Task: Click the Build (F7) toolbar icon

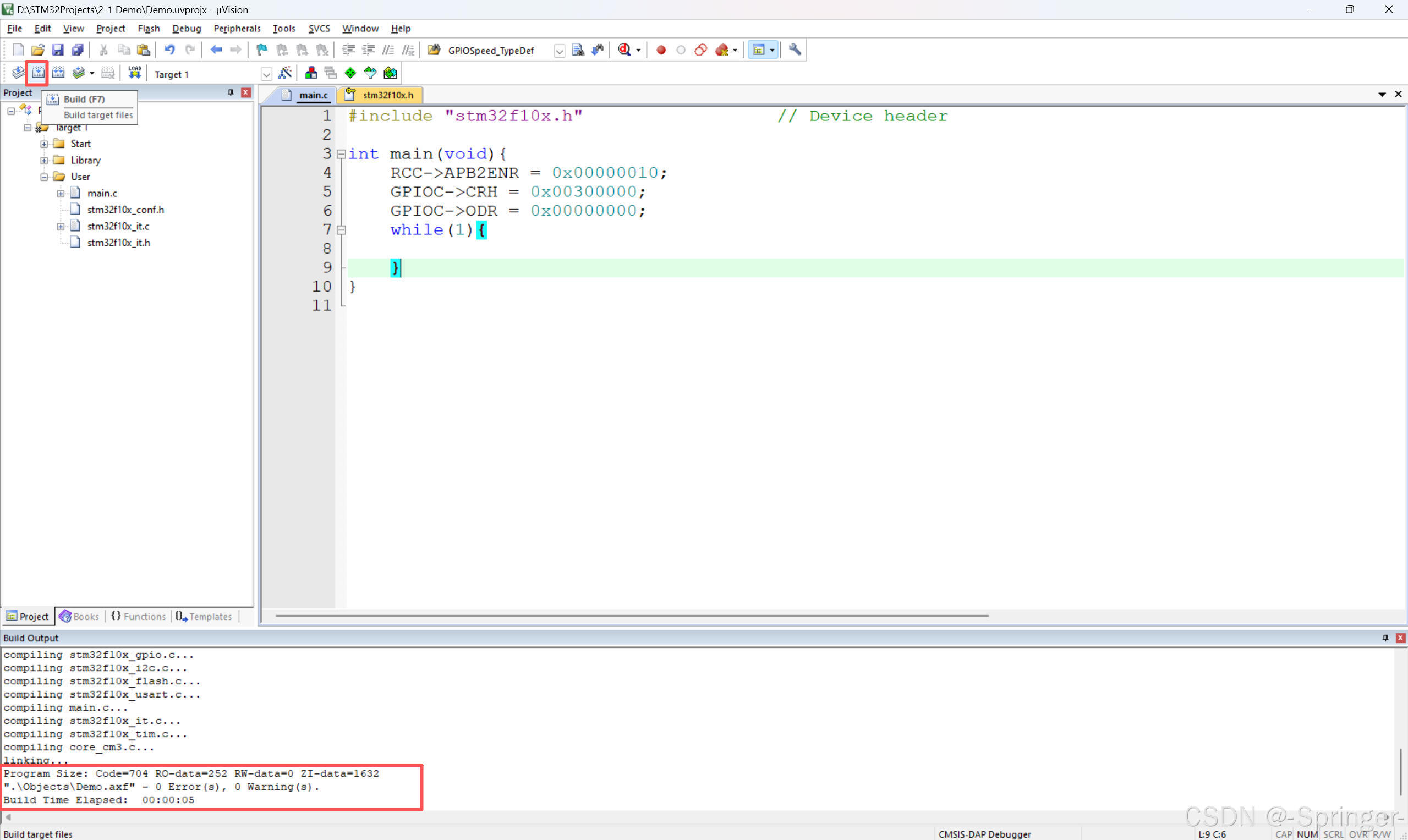Action: (x=38, y=73)
